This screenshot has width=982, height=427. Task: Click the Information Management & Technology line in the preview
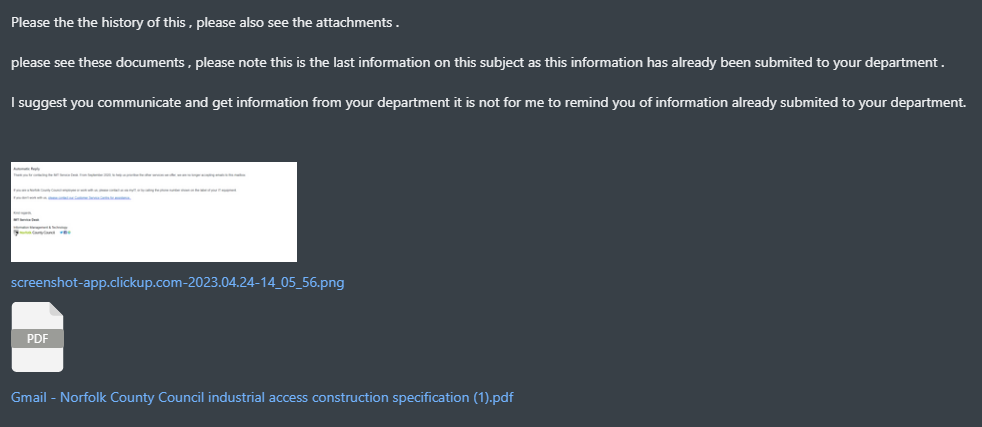(x=40, y=227)
